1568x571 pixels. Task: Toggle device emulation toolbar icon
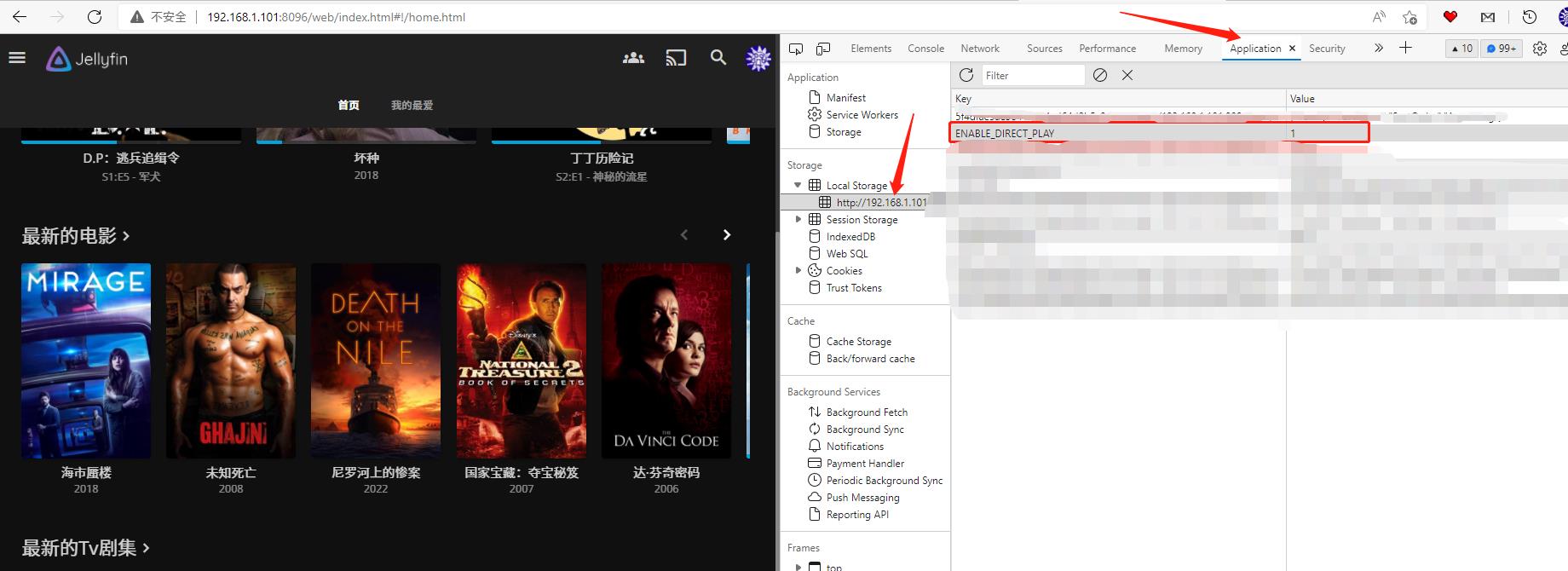(823, 49)
